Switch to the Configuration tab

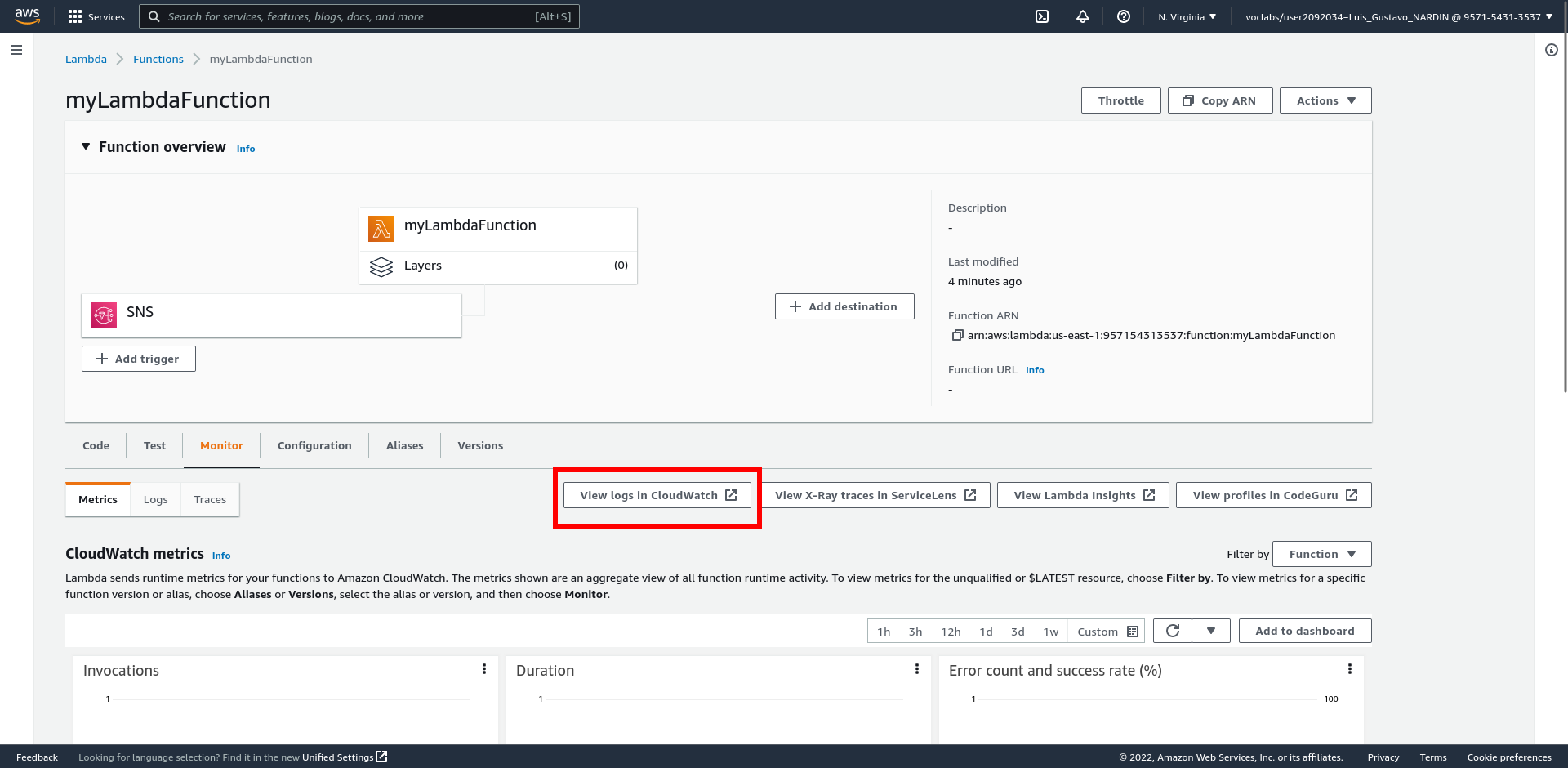tap(314, 445)
